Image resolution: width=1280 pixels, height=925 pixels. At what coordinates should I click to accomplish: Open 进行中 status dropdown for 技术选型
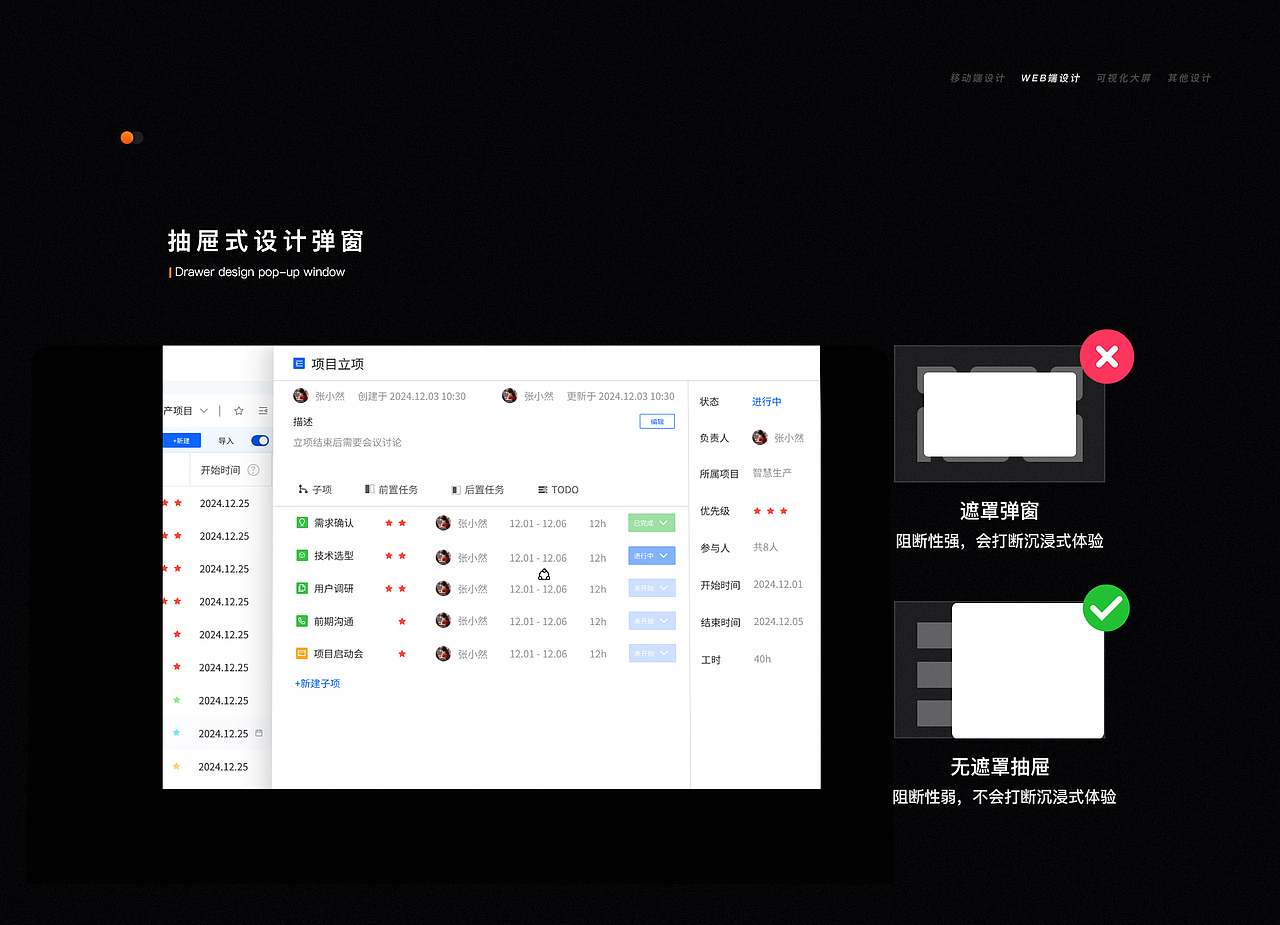tap(652, 555)
